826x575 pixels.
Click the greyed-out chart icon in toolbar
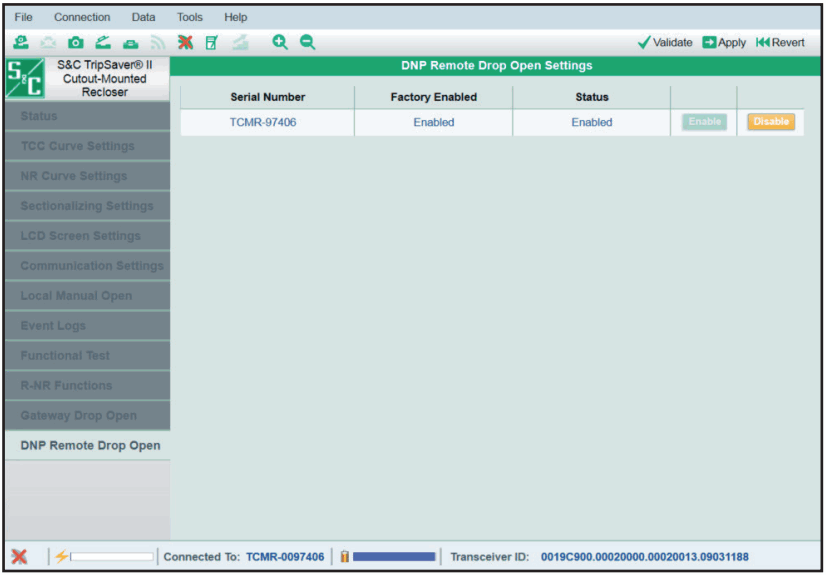coord(240,43)
